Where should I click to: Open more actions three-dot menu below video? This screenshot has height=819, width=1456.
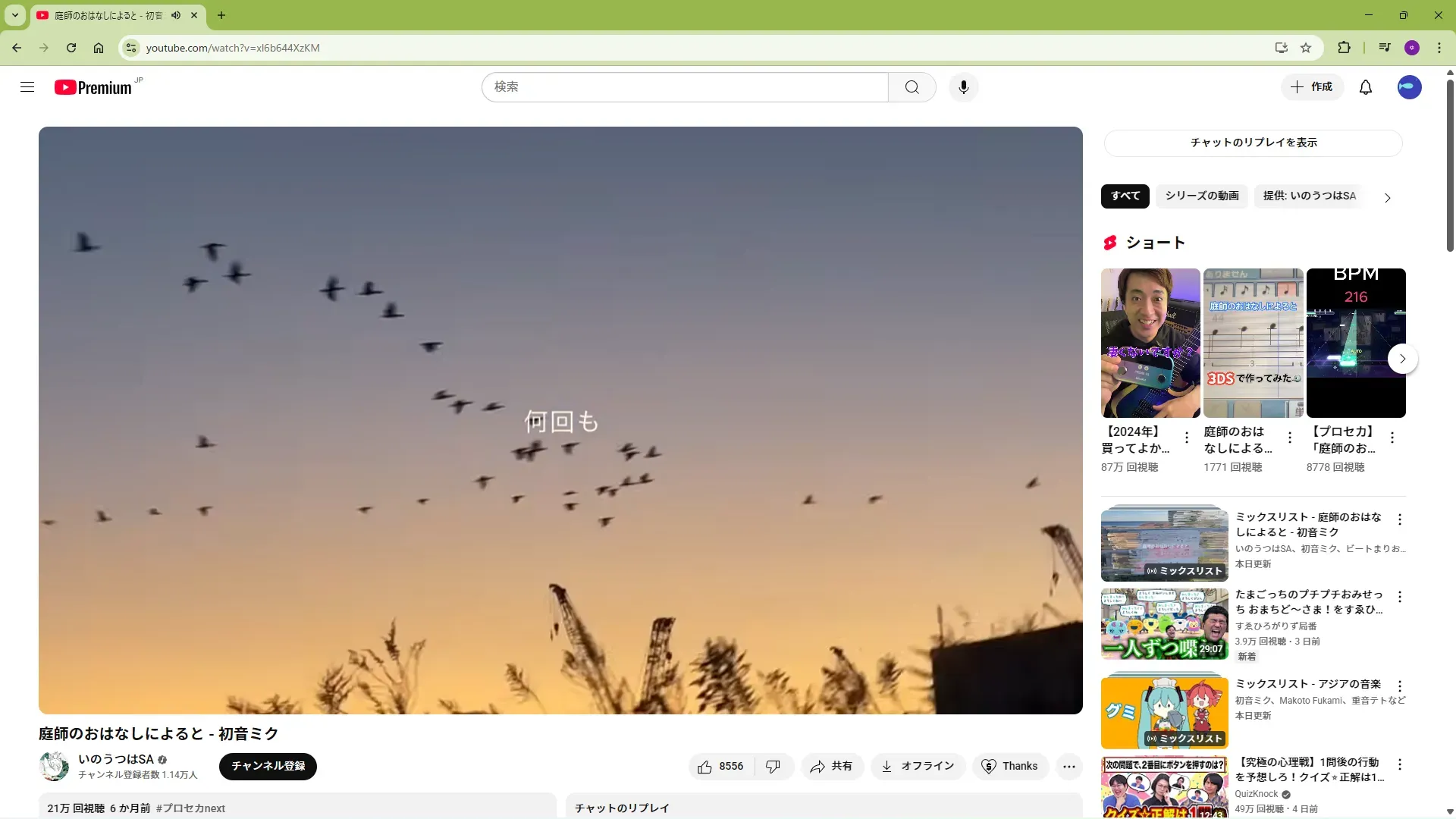point(1068,767)
